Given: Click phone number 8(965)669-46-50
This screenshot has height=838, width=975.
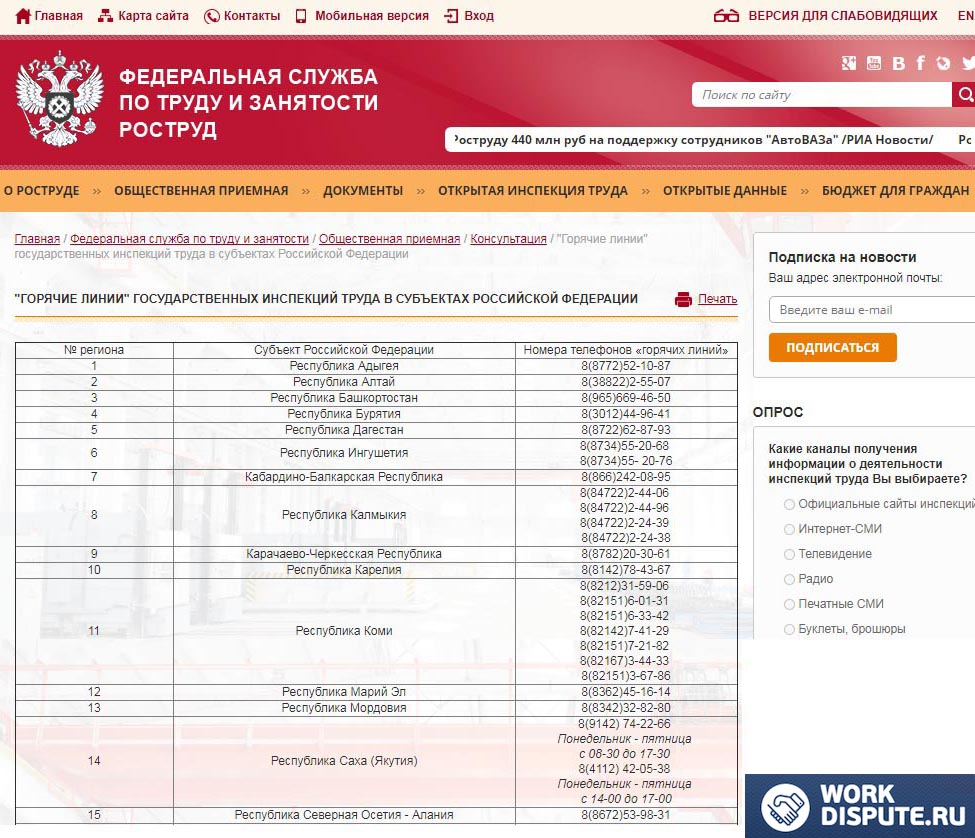Looking at the screenshot, I should point(626,398).
